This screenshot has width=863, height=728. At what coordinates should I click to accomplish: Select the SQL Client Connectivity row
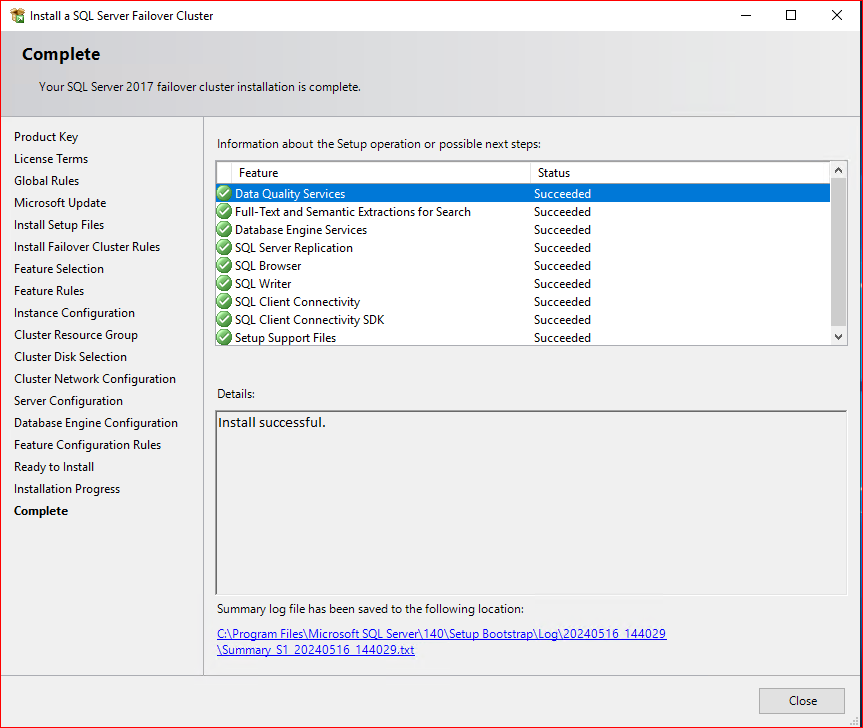523,302
